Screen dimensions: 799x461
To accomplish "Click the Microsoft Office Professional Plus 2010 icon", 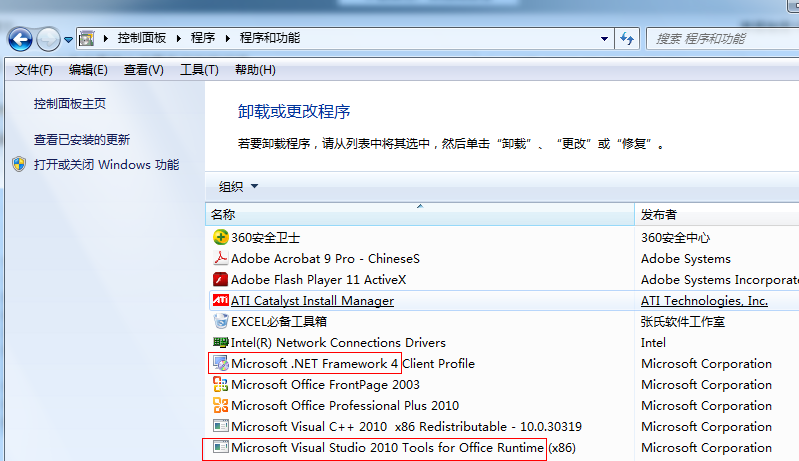I will (x=221, y=406).
